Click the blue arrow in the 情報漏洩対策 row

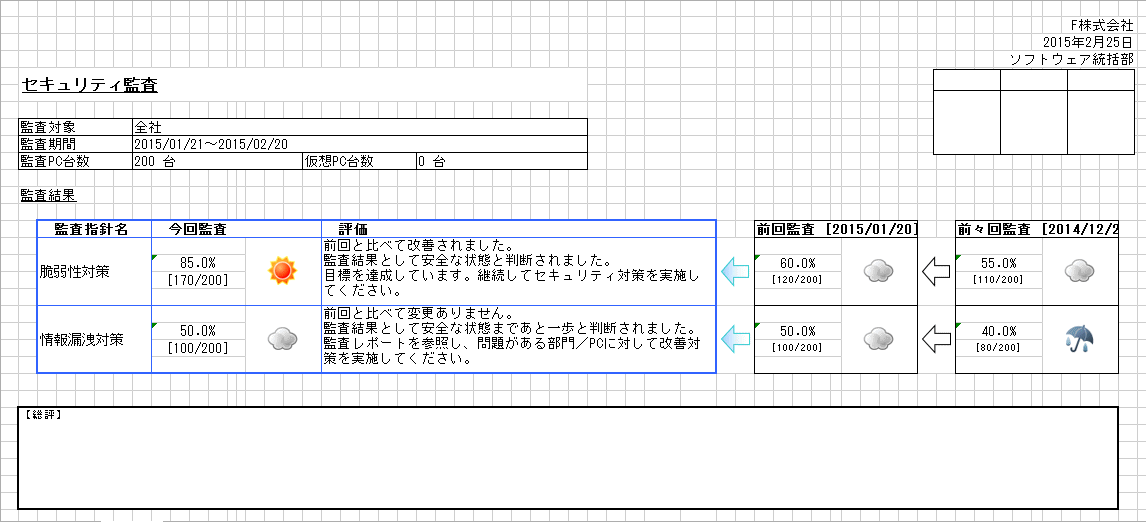[x=735, y=339]
